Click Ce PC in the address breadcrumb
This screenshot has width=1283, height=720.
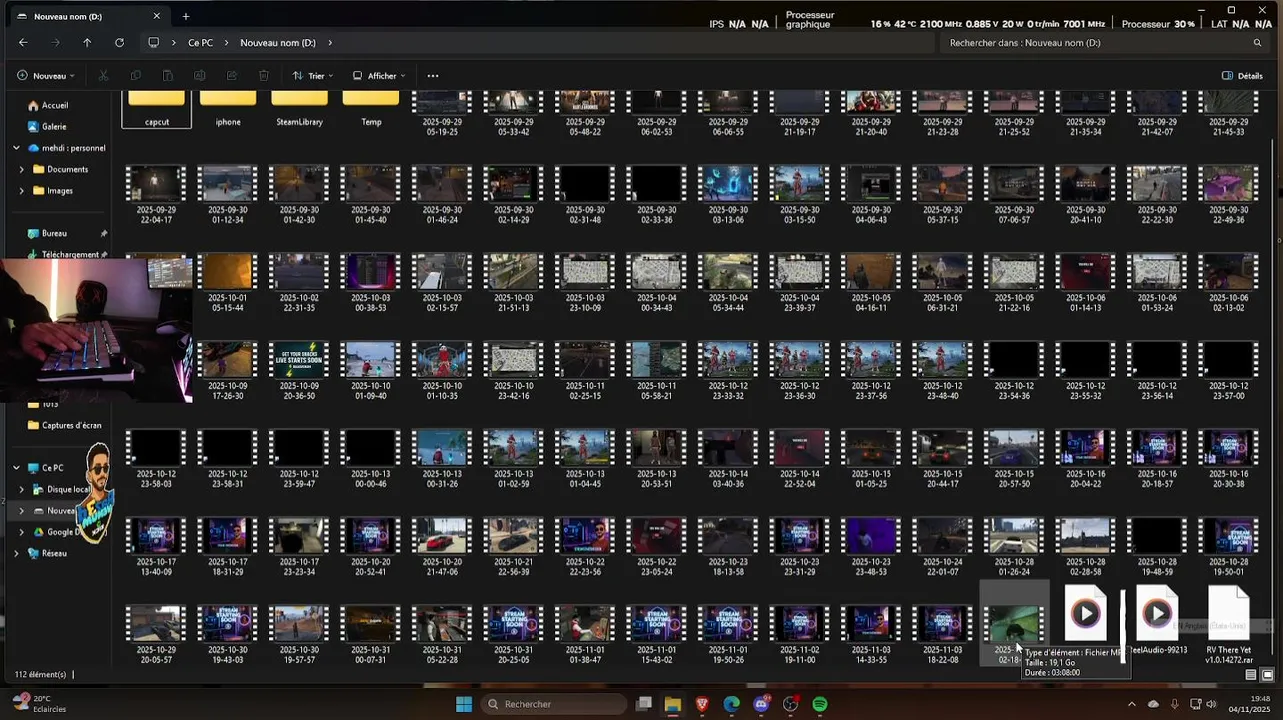pyautogui.click(x=200, y=43)
